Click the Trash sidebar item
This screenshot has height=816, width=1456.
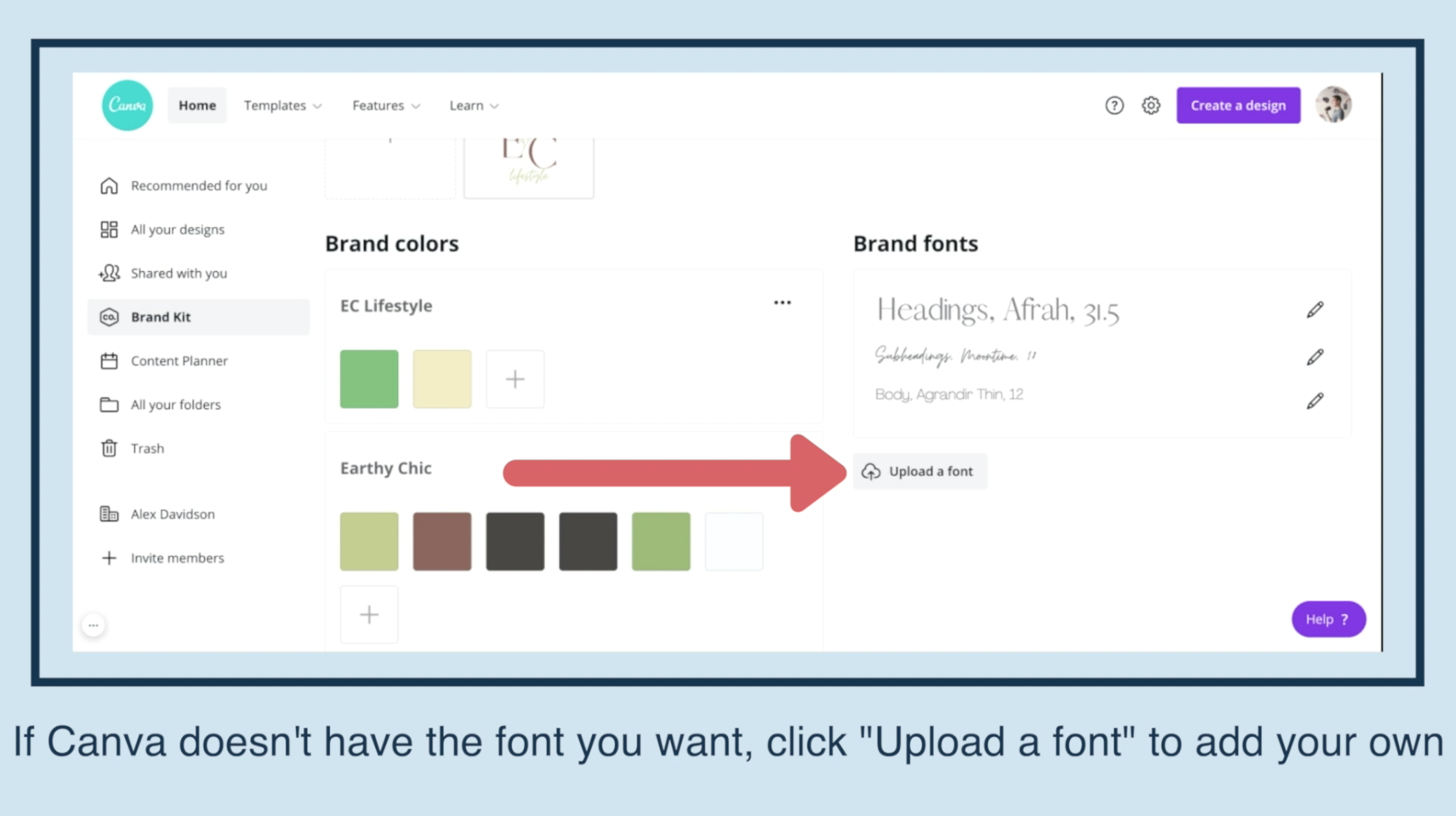point(147,448)
